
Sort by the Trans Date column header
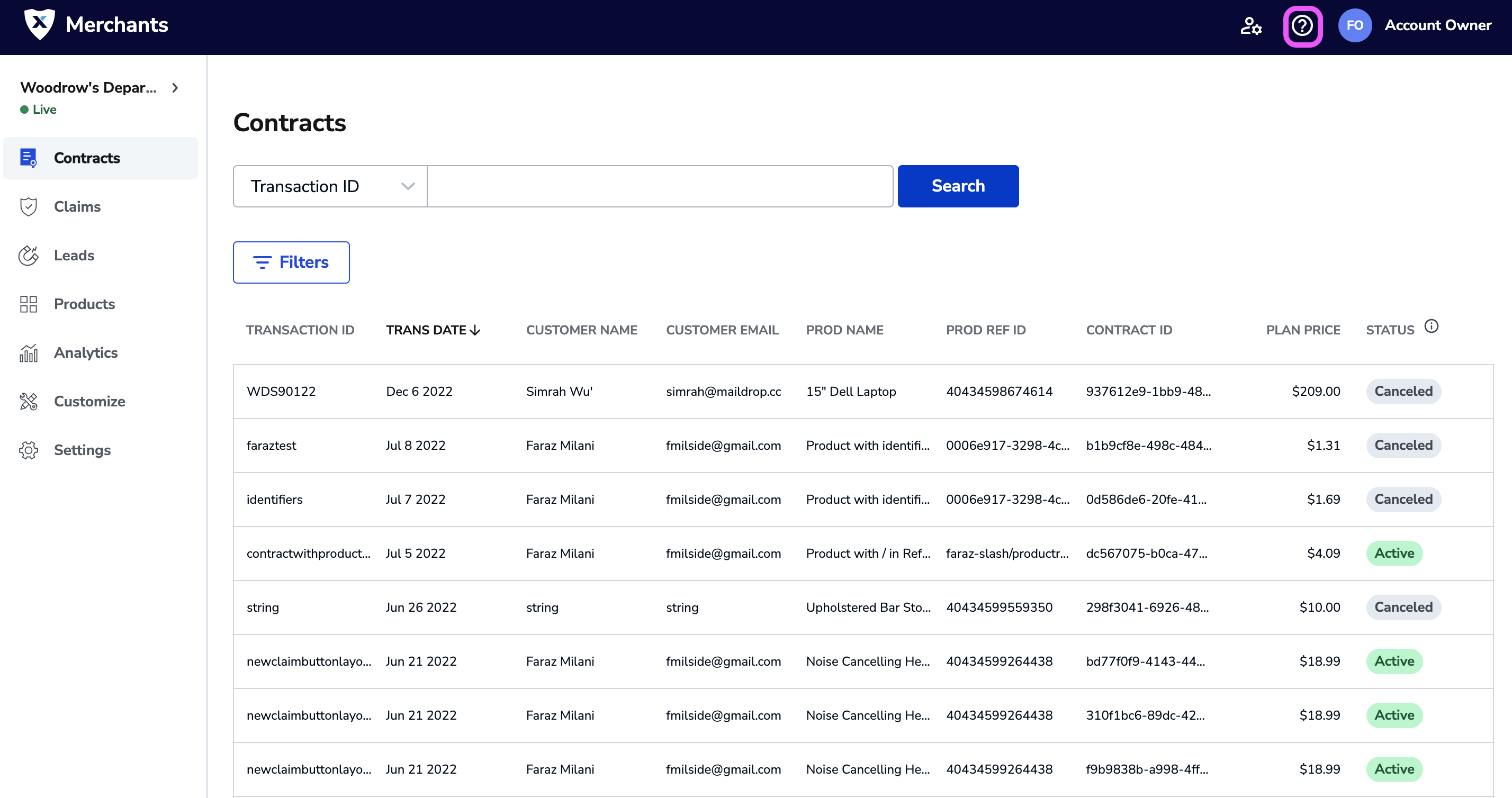433,330
